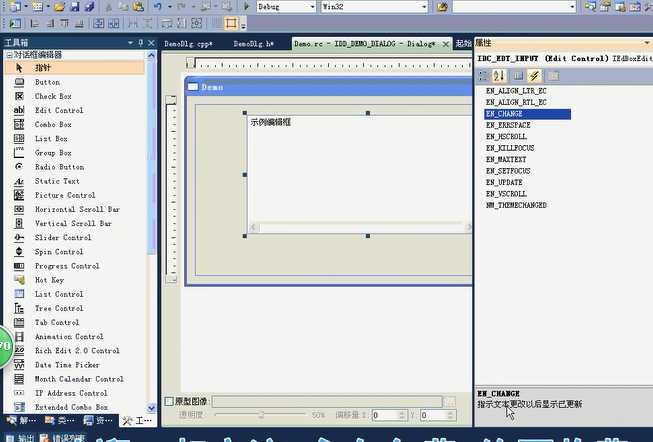Open the Win32 platform dropdown
Image resolution: width=653 pixels, height=442 pixels.
point(424,7)
